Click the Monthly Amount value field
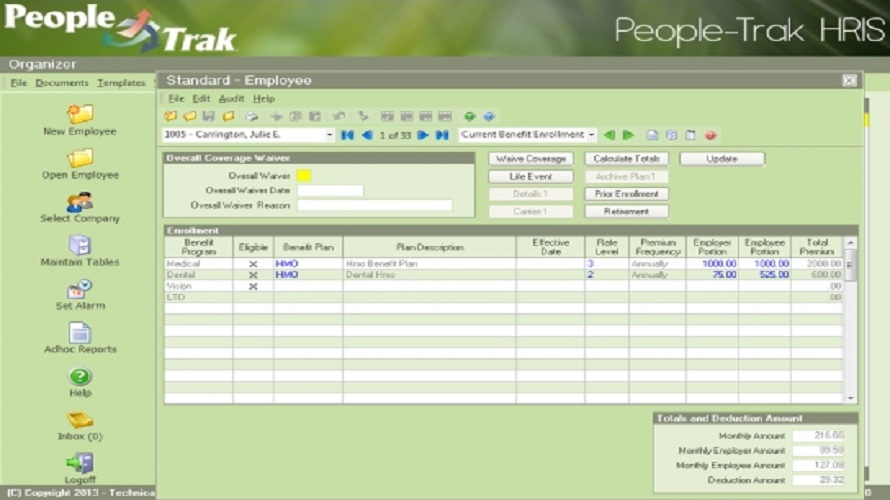The image size is (890, 500). pos(819,436)
